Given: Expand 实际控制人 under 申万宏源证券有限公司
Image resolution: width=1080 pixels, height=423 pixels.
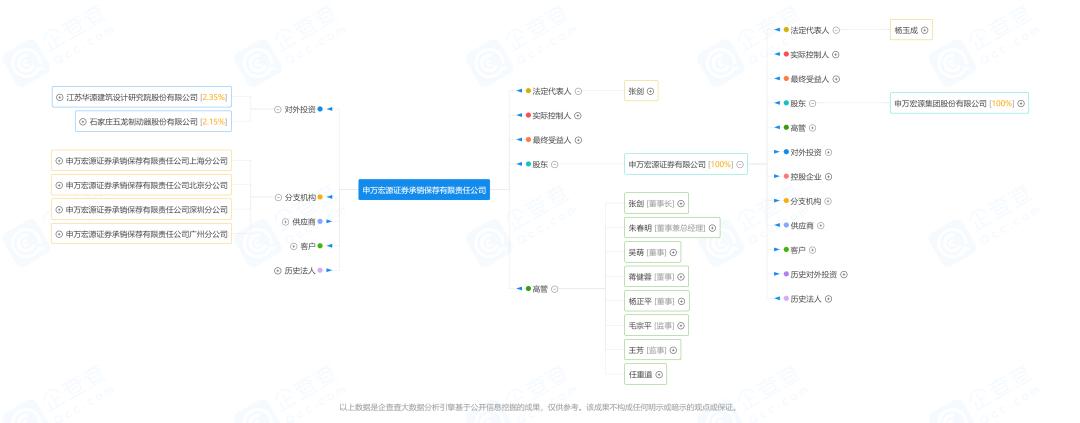Looking at the screenshot, I should pos(835,54).
